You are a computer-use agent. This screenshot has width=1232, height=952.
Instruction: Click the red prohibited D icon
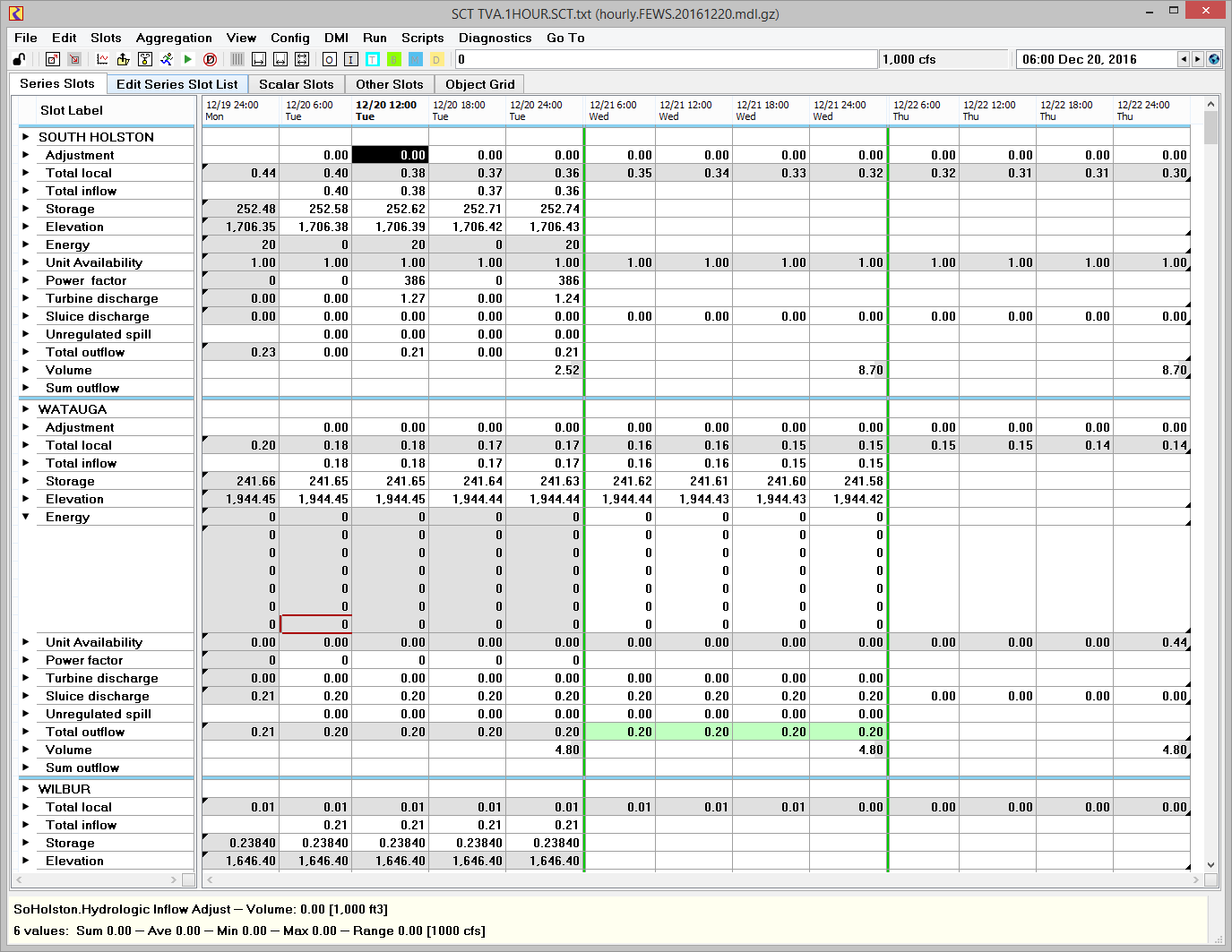[211, 59]
